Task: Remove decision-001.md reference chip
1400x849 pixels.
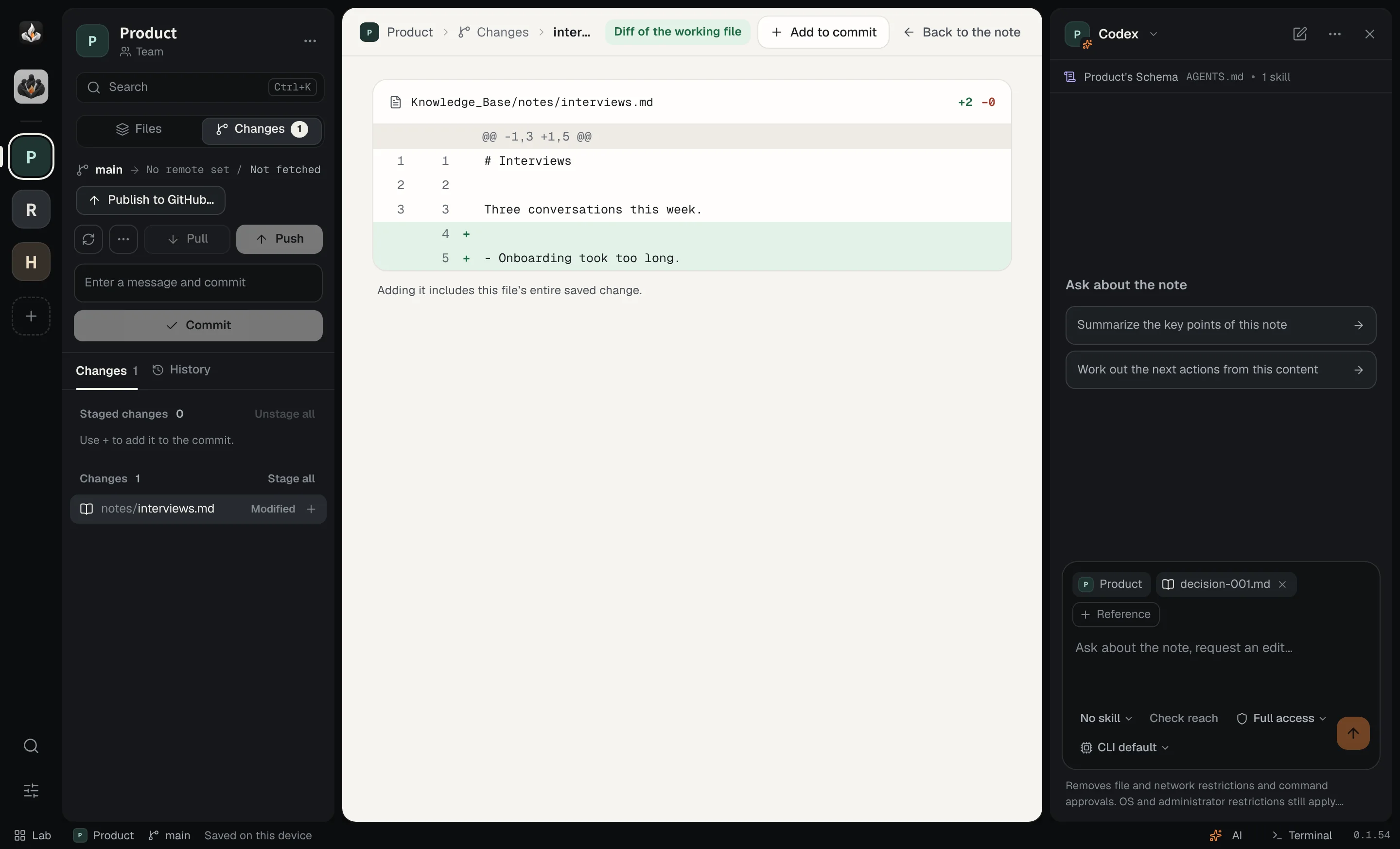Action: point(1282,585)
